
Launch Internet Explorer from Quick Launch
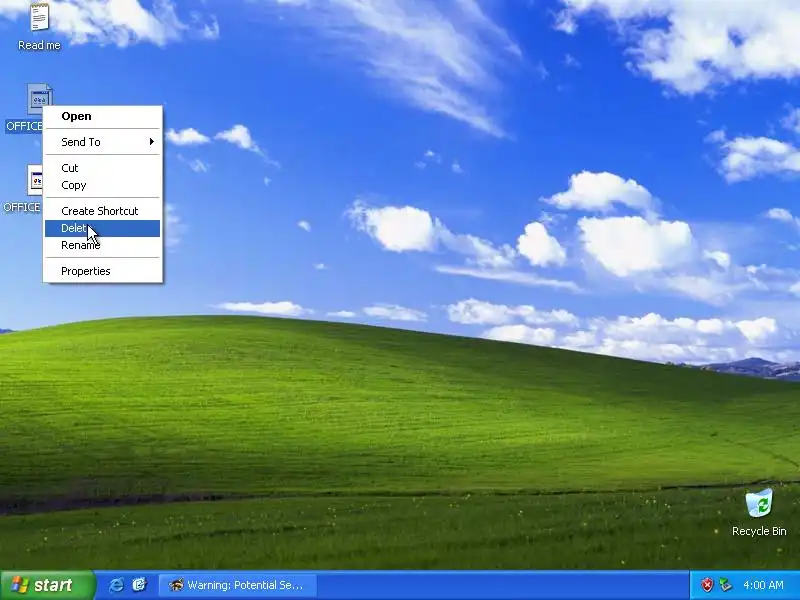[x=116, y=585]
